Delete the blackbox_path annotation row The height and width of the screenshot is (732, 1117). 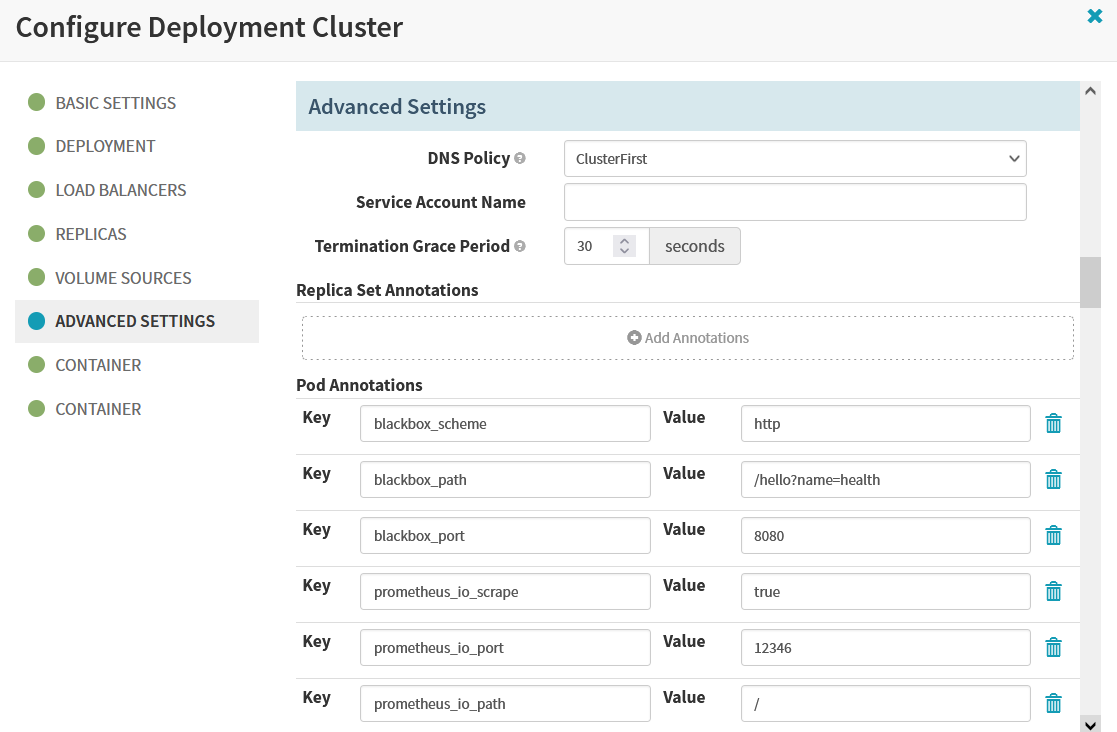pyautogui.click(x=1053, y=480)
